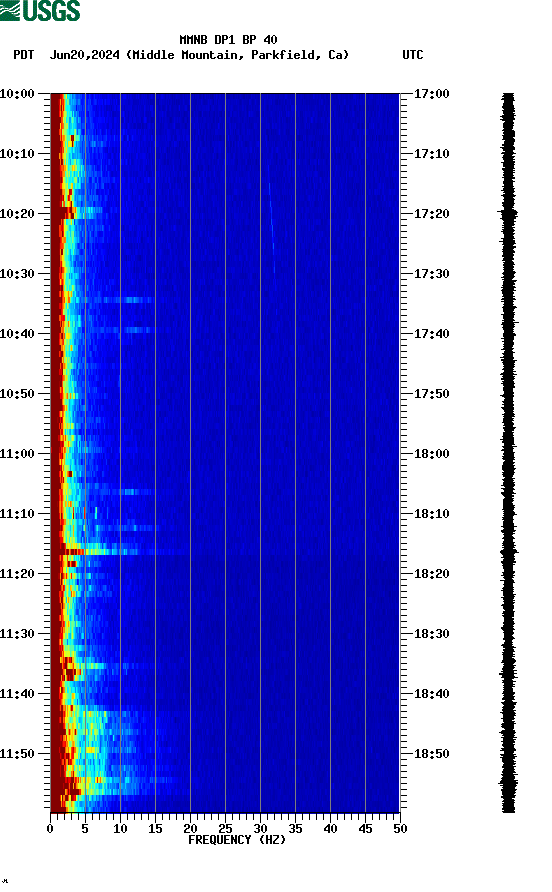Image resolution: width=552 pixels, height=892 pixels.
Task: Click the 10:20 PDT time label
Action: coord(17,214)
